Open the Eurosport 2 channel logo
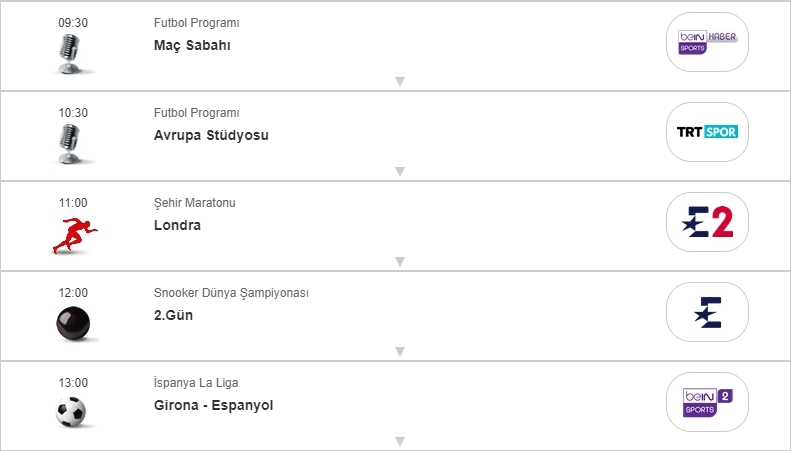 707,222
